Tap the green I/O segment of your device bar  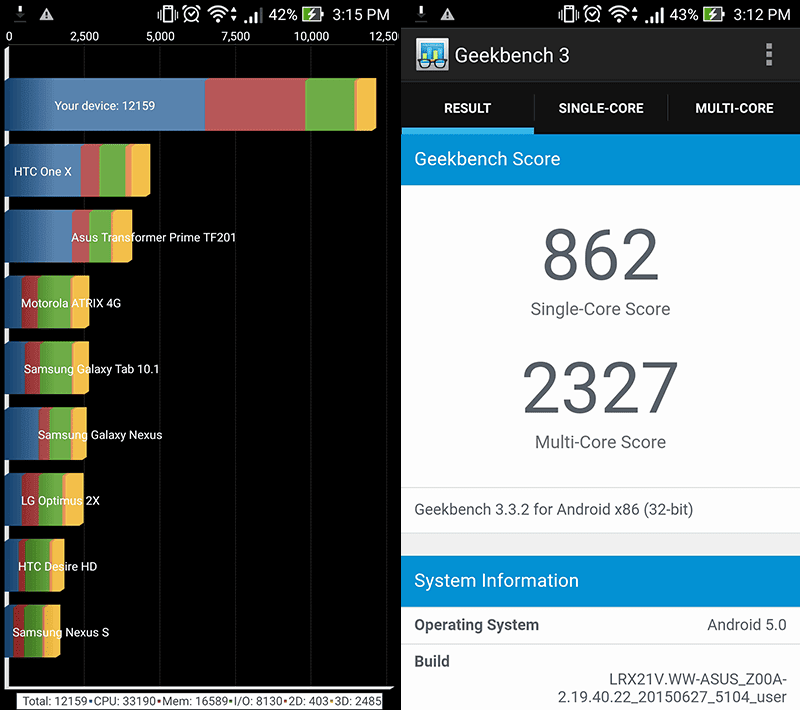(x=330, y=105)
